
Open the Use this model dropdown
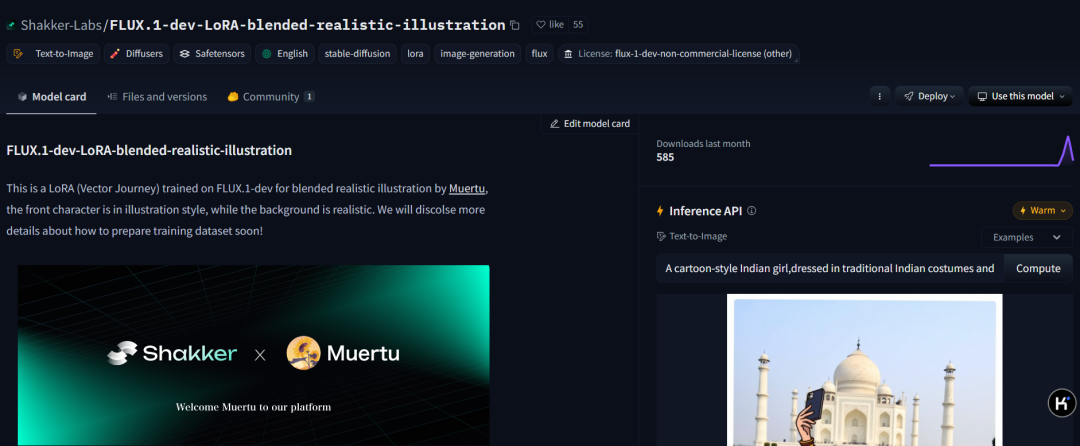pyautogui.click(x=1019, y=97)
